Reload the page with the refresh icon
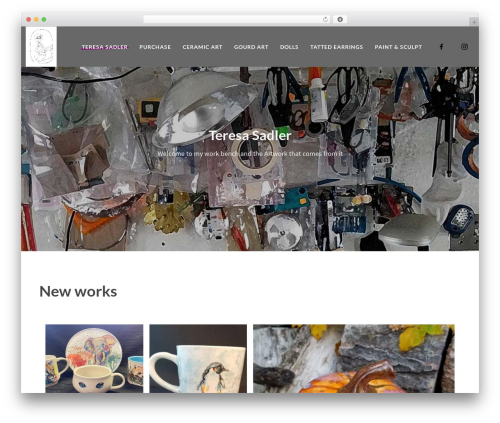 click(325, 19)
